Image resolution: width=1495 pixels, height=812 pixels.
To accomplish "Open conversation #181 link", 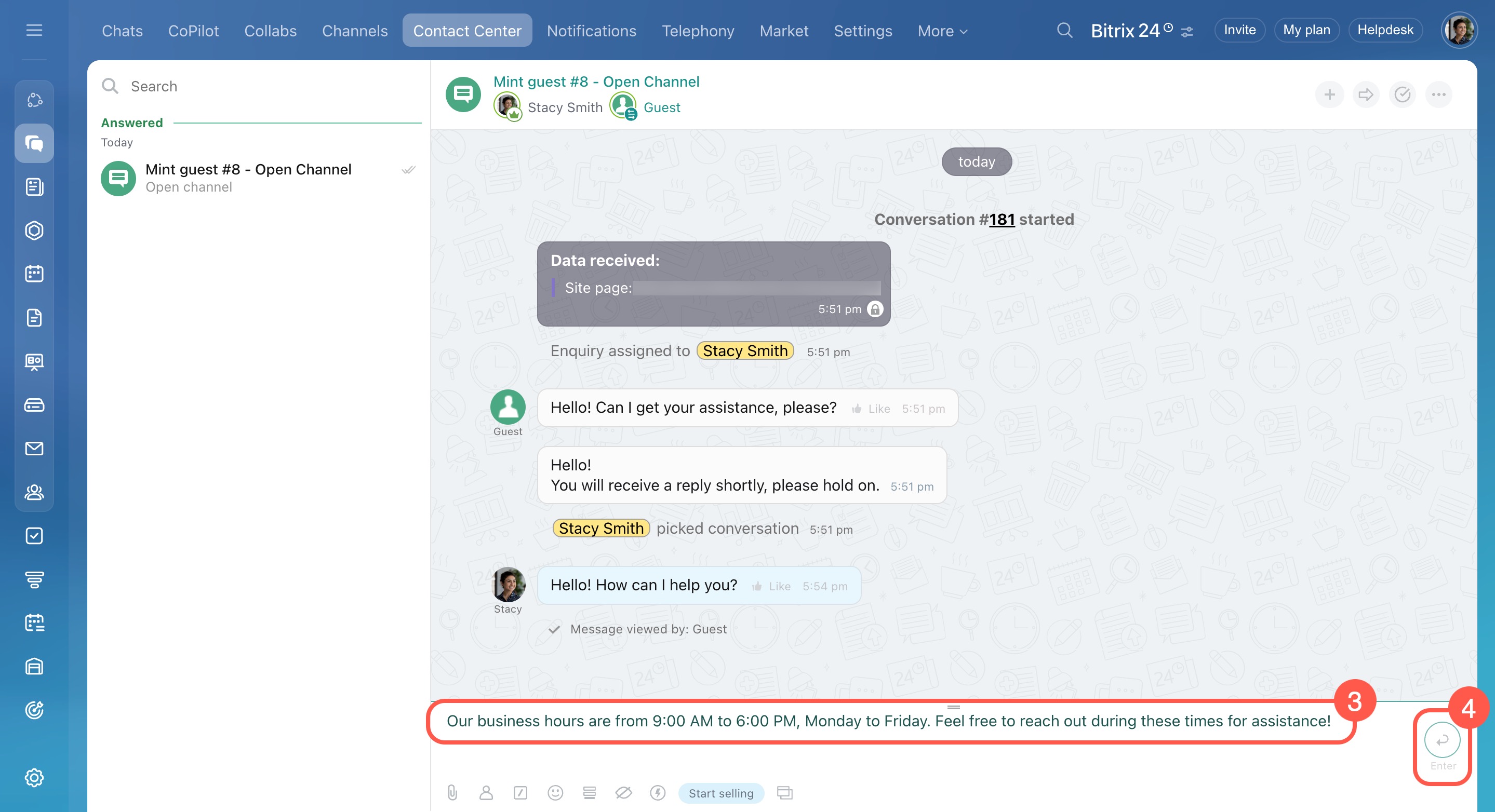I will tap(1002, 219).
